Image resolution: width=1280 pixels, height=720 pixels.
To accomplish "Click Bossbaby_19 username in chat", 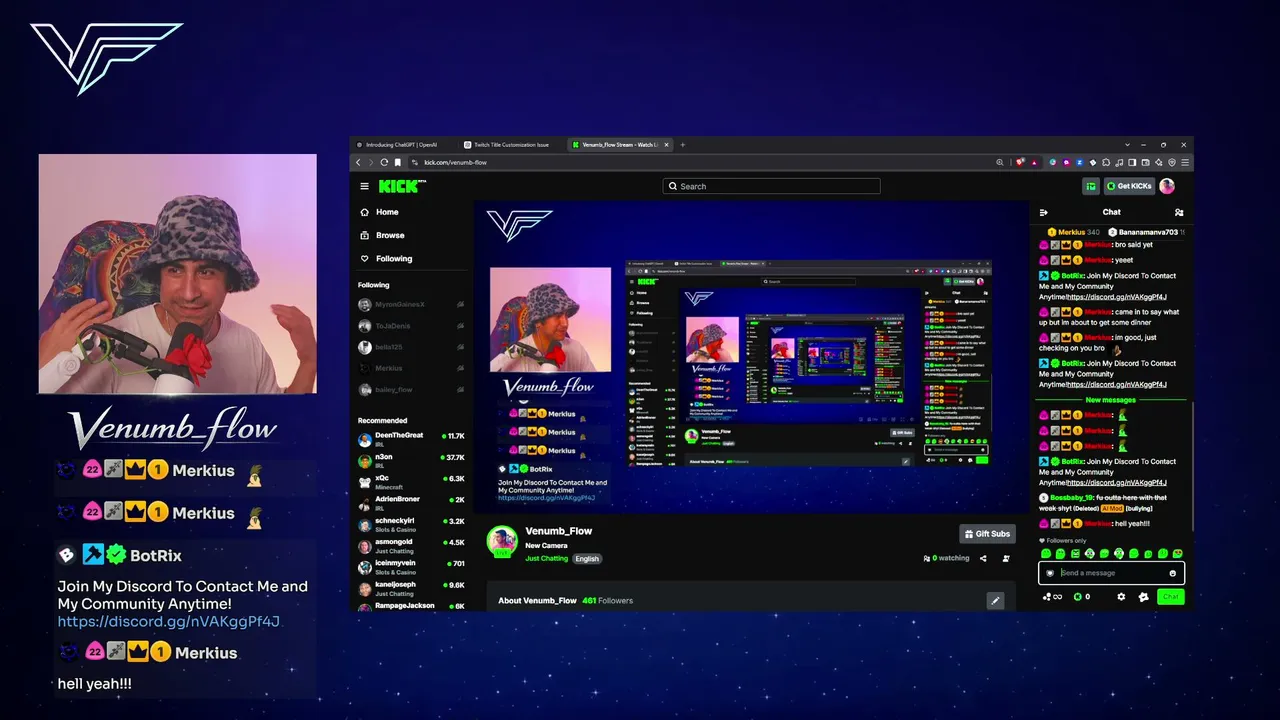I will tap(1070, 497).
